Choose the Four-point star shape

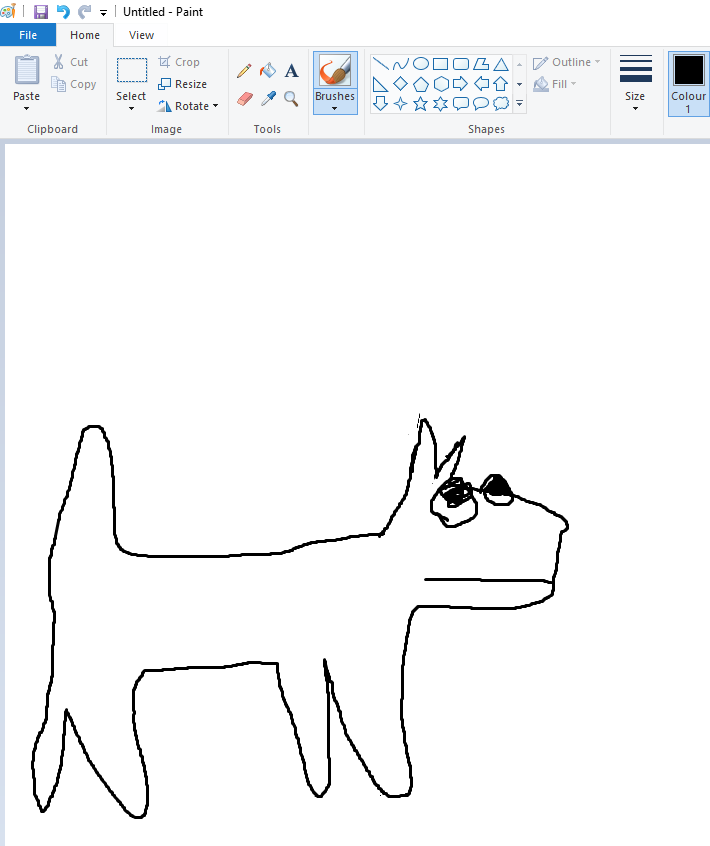[x=401, y=104]
